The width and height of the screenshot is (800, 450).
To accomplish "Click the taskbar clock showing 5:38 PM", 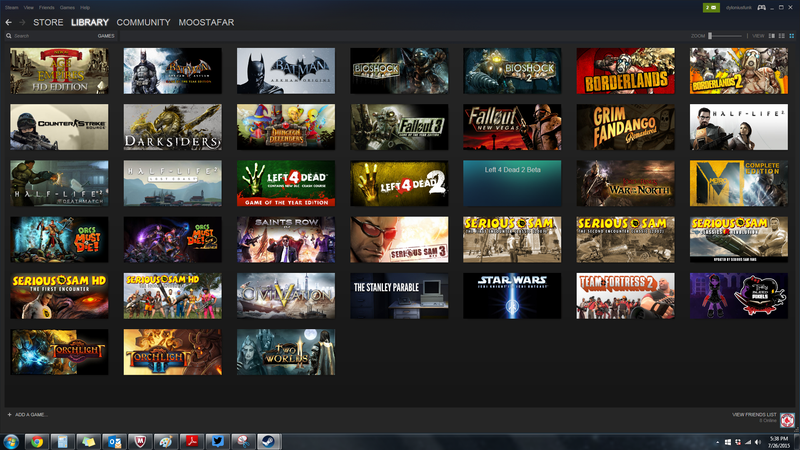I will (x=779, y=442).
